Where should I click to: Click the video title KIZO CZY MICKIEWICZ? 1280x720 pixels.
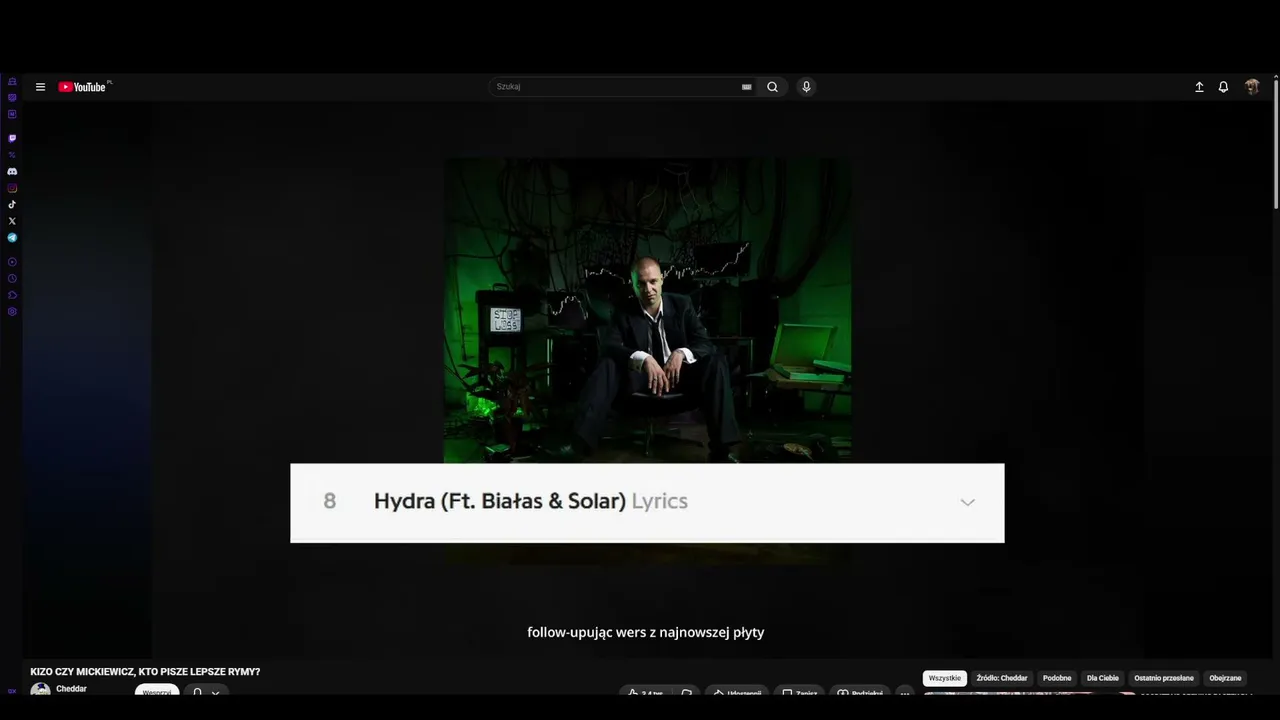tap(145, 672)
